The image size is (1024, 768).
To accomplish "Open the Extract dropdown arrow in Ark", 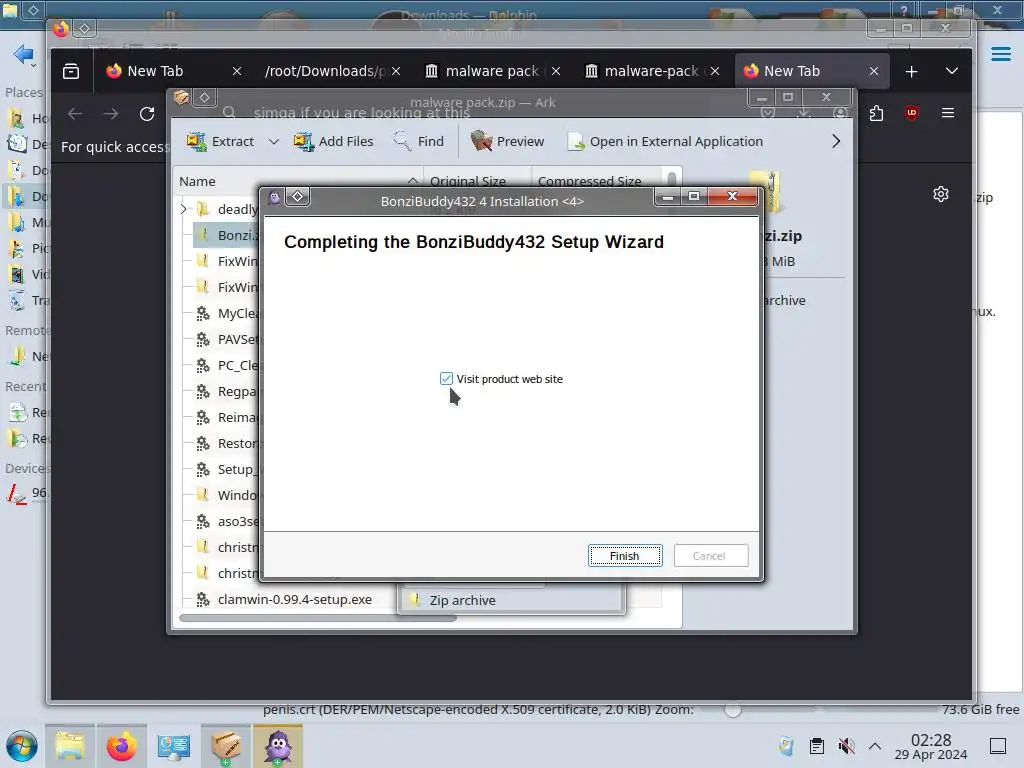I will [x=274, y=141].
